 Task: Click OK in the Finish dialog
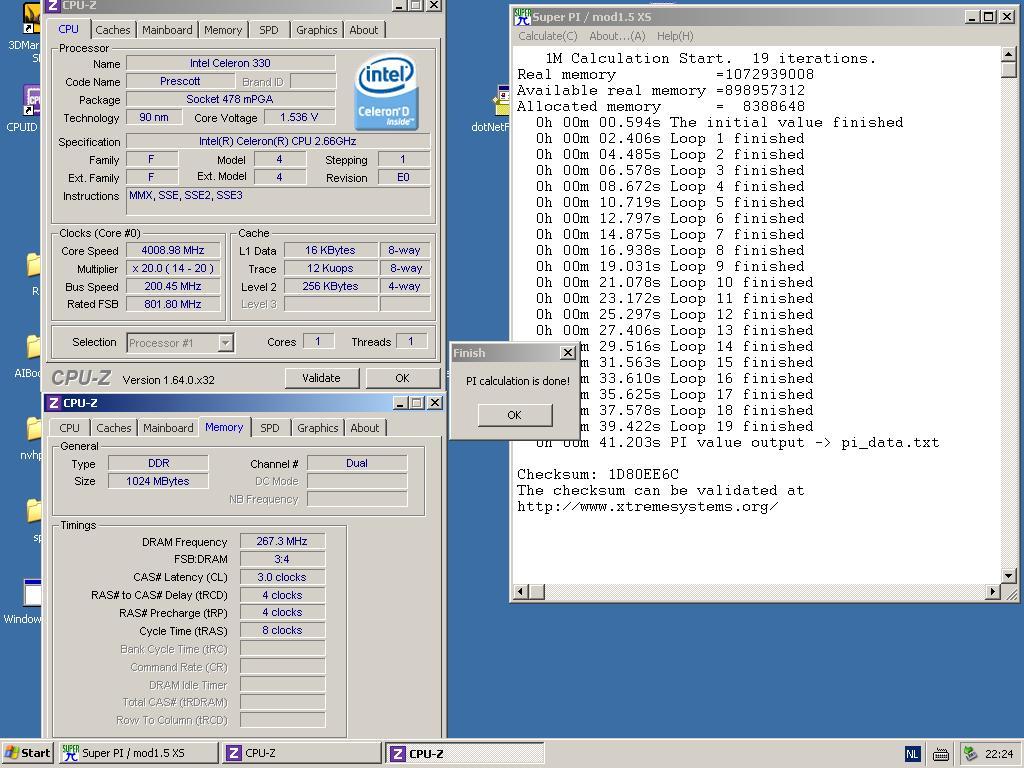click(515, 415)
